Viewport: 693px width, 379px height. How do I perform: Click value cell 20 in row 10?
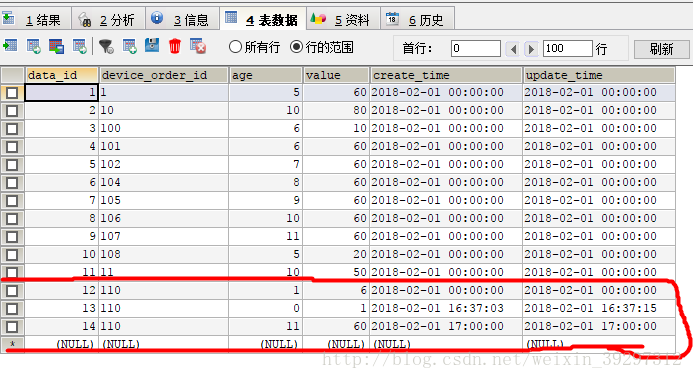336,254
